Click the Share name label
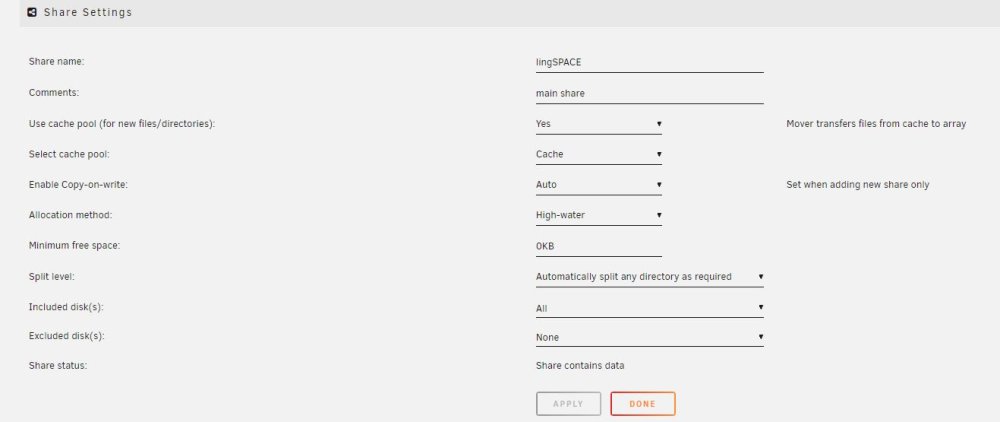 pos(57,62)
